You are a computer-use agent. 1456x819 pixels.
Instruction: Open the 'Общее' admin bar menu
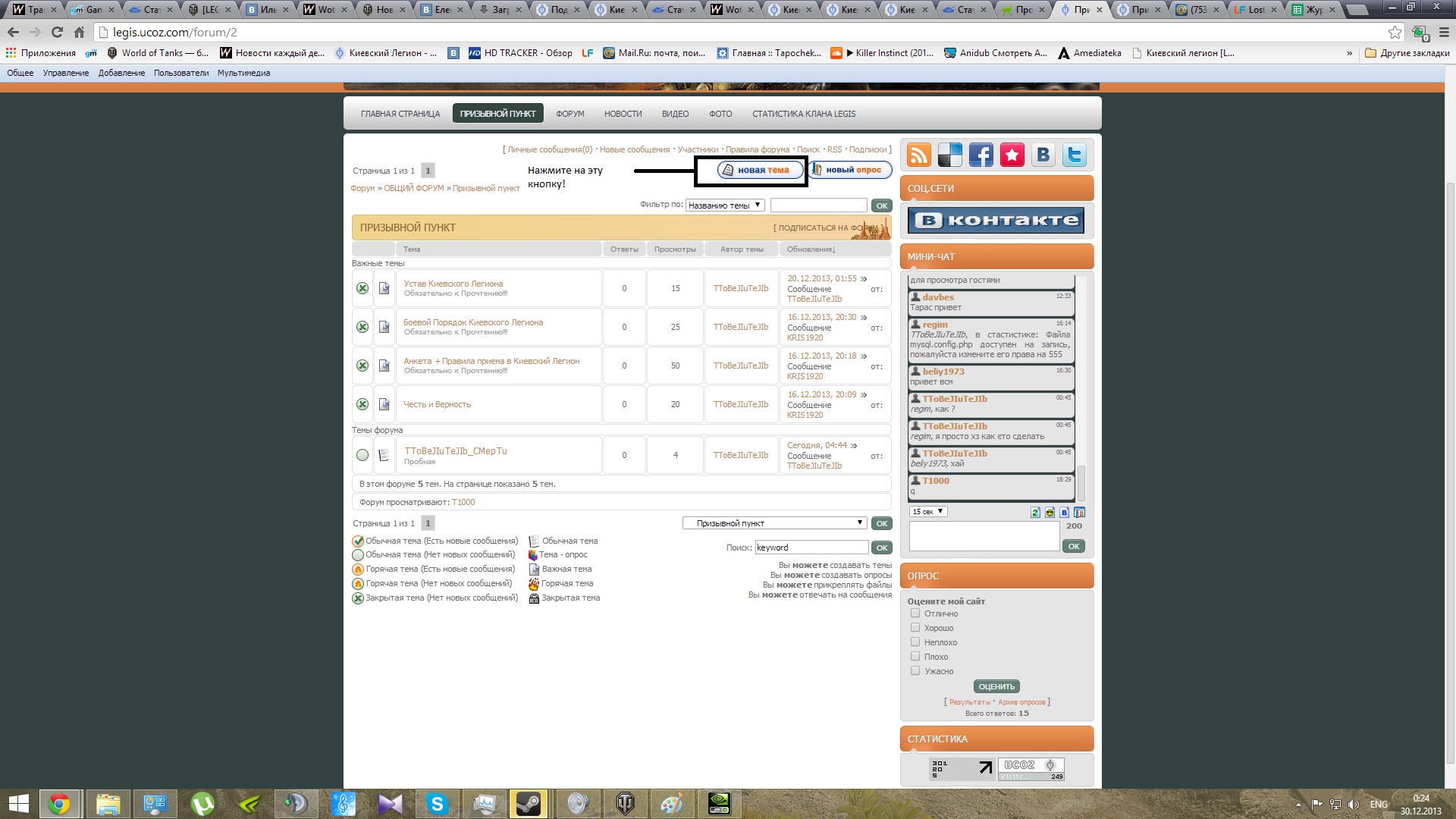coord(20,73)
